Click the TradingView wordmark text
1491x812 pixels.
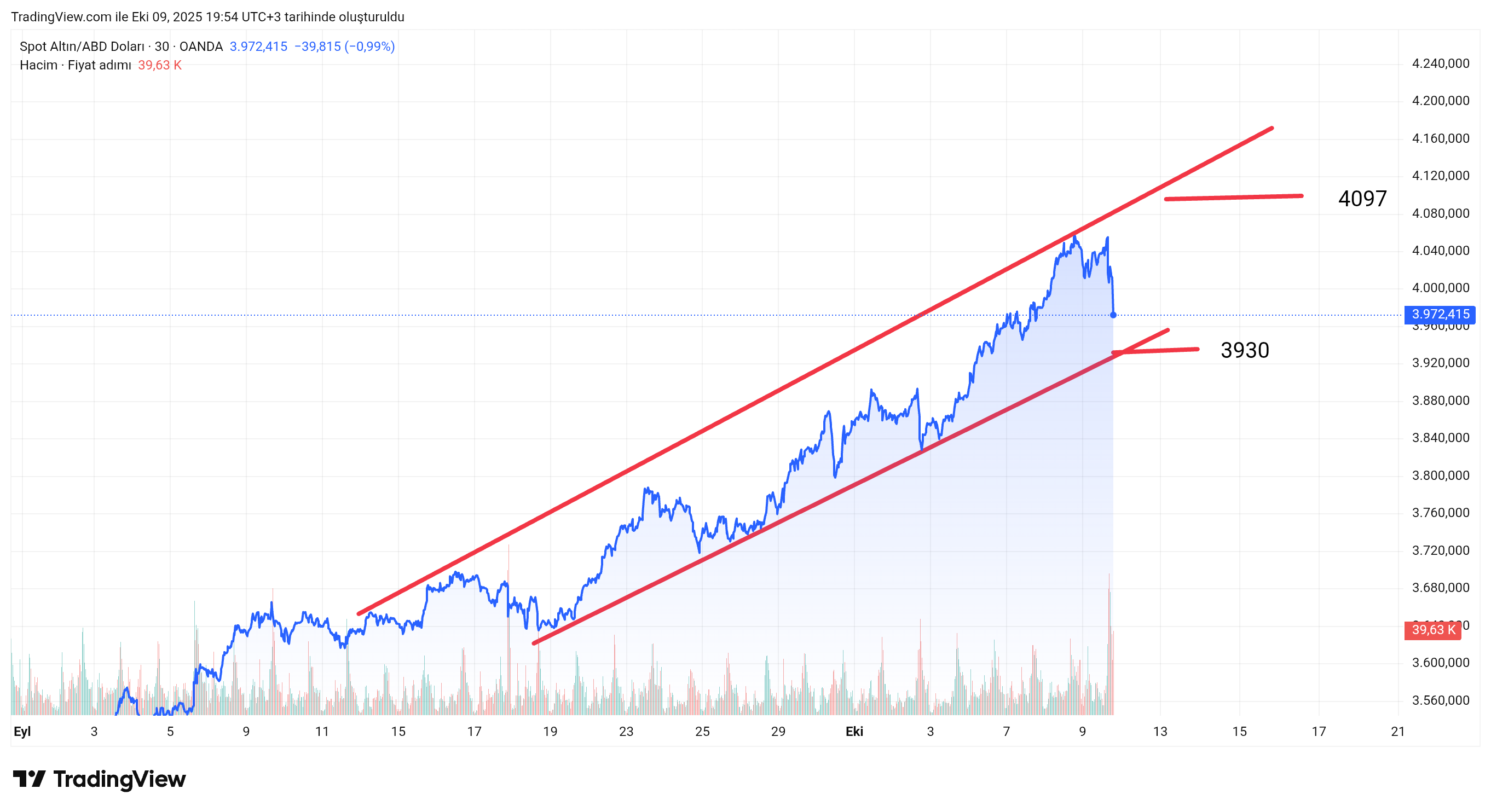pyautogui.click(x=119, y=779)
